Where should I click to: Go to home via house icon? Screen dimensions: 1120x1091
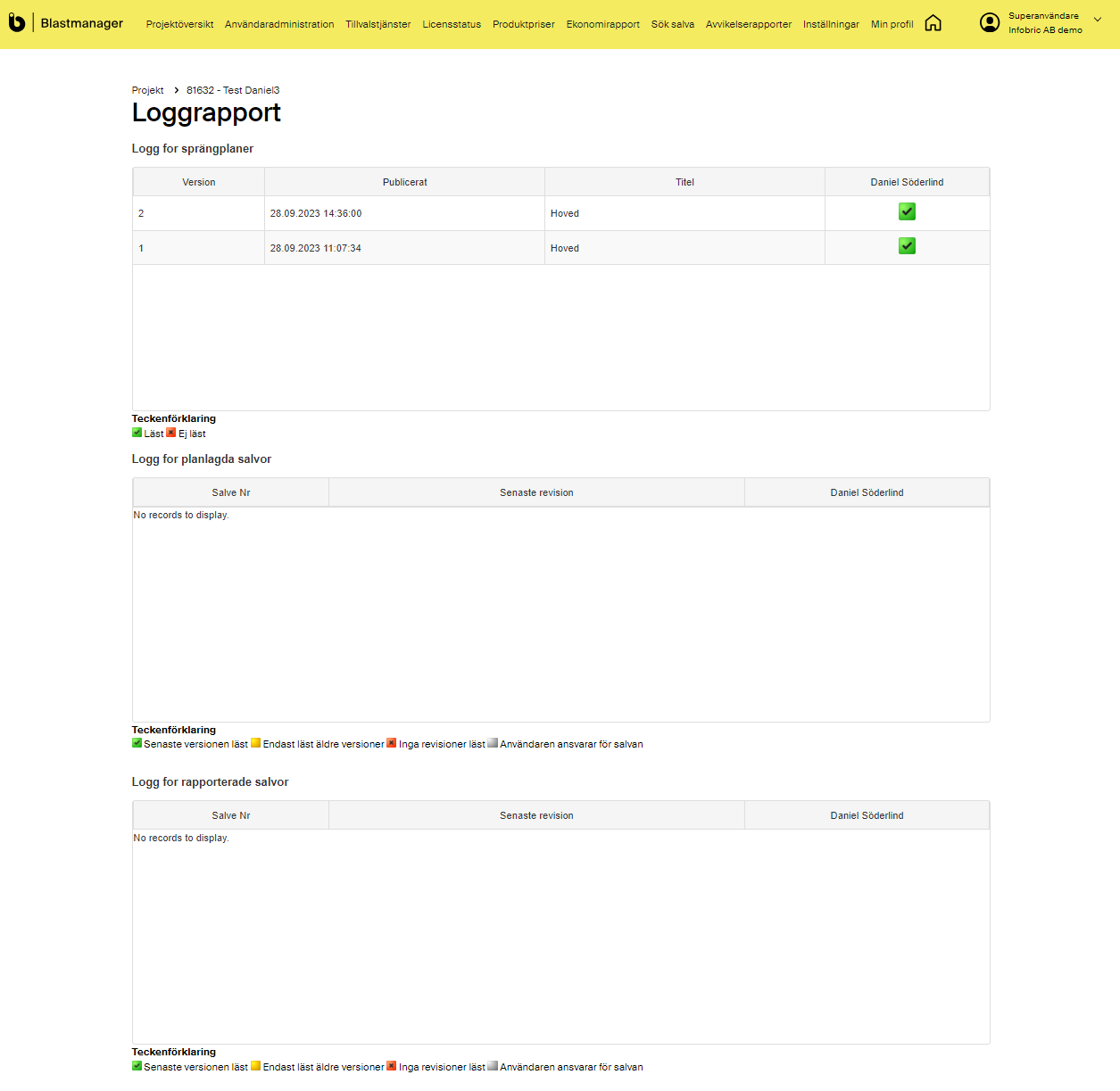coord(933,23)
